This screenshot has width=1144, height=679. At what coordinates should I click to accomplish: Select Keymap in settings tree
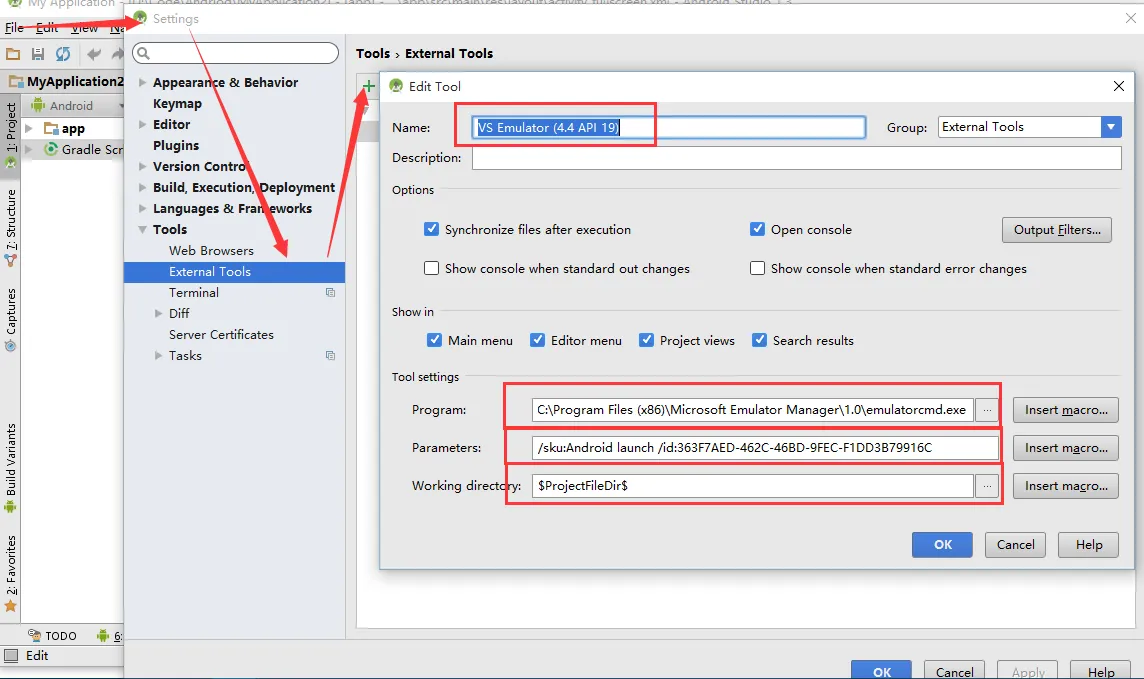[x=177, y=104]
